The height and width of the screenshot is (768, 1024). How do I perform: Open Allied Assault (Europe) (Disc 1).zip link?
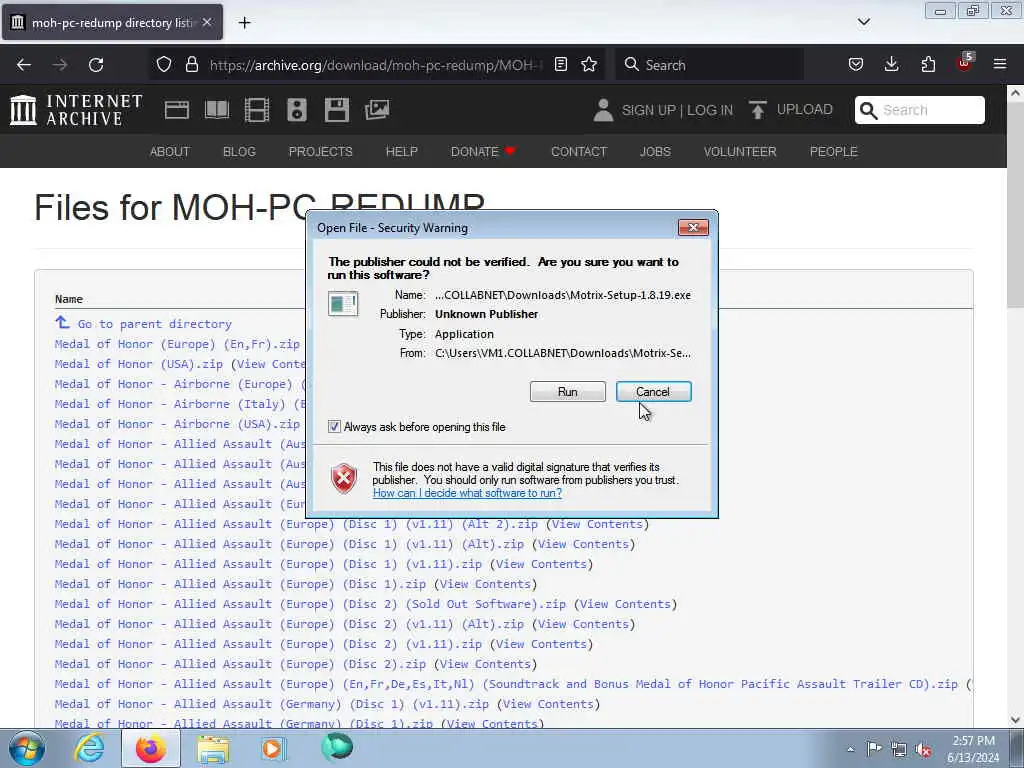[x=240, y=584]
